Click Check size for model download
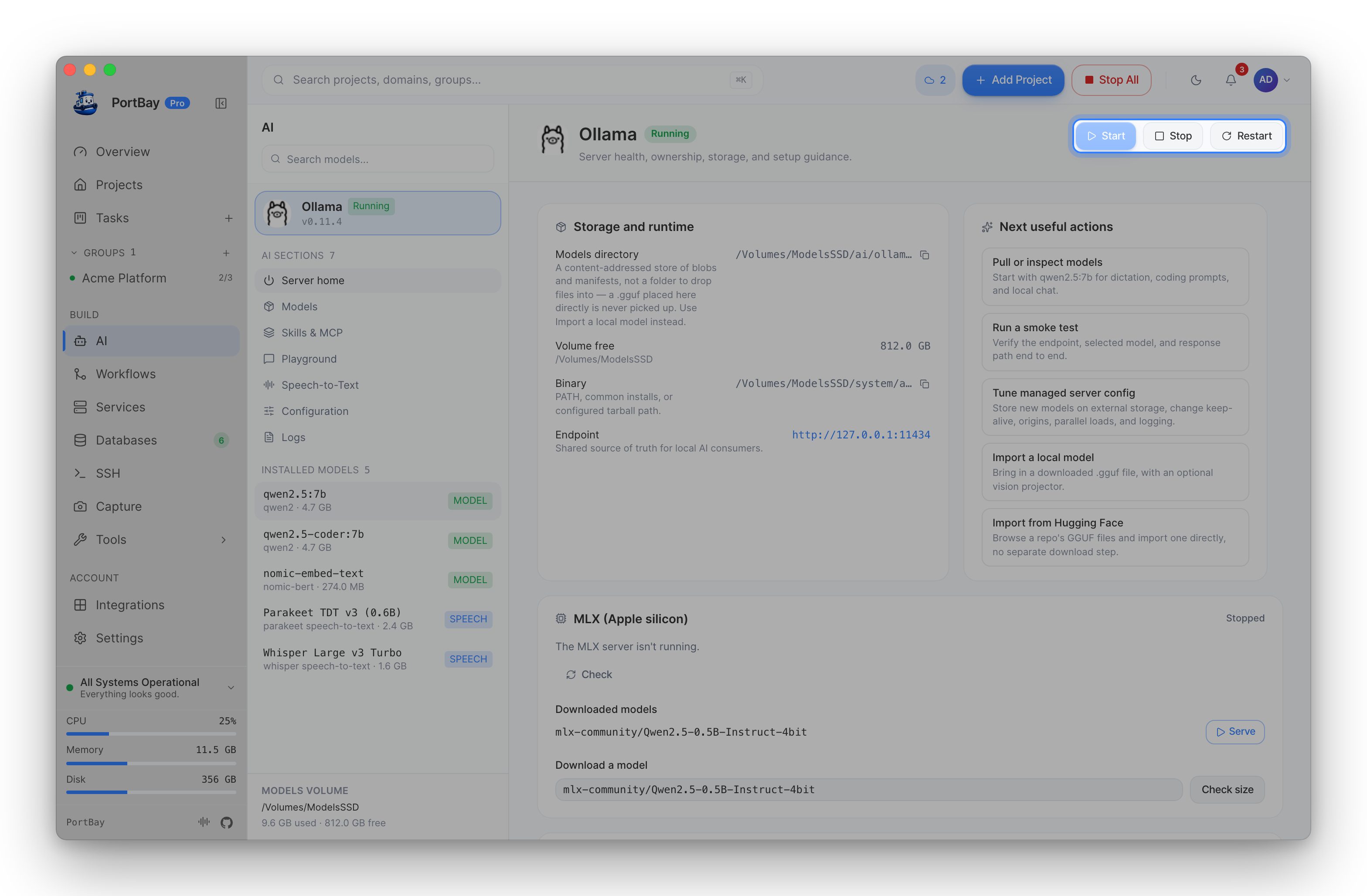 [1227, 790]
